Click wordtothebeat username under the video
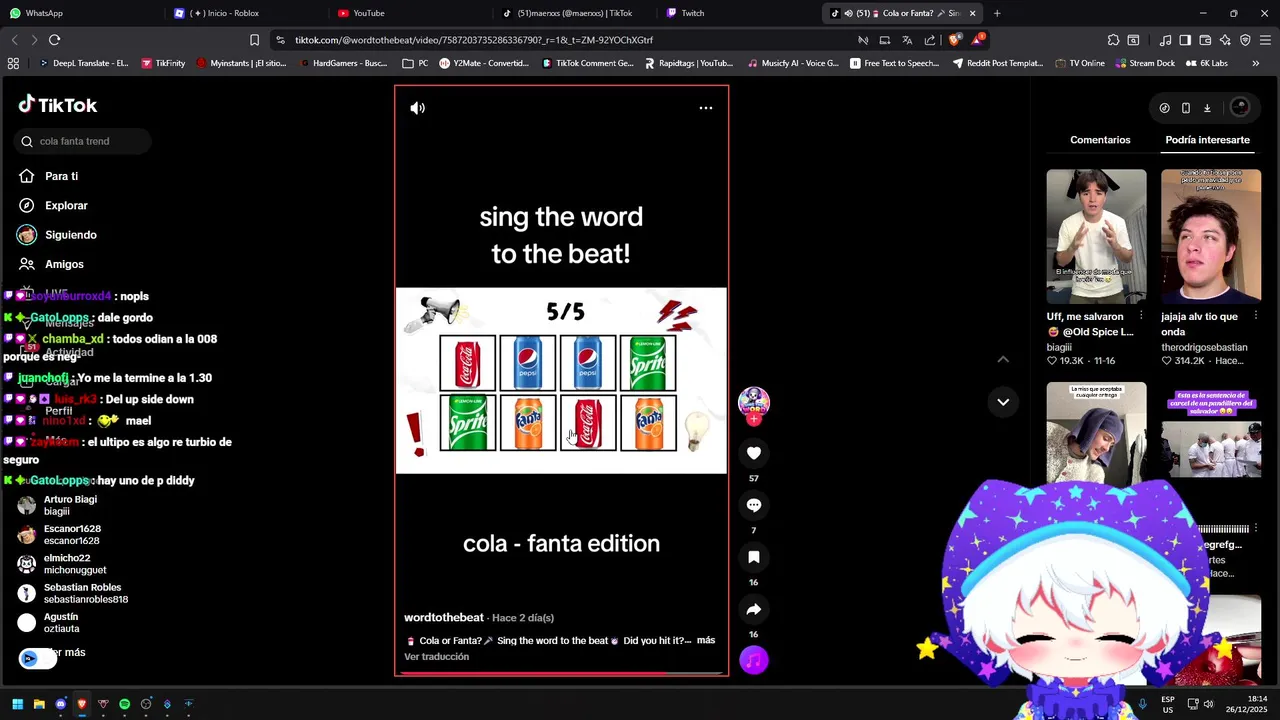This screenshot has height=720, width=1280. (444, 618)
